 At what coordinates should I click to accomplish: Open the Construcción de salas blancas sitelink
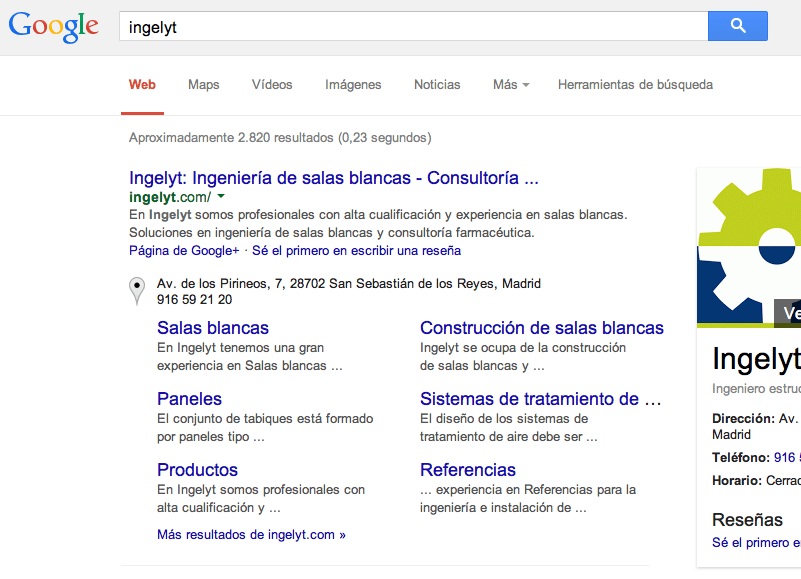(541, 328)
